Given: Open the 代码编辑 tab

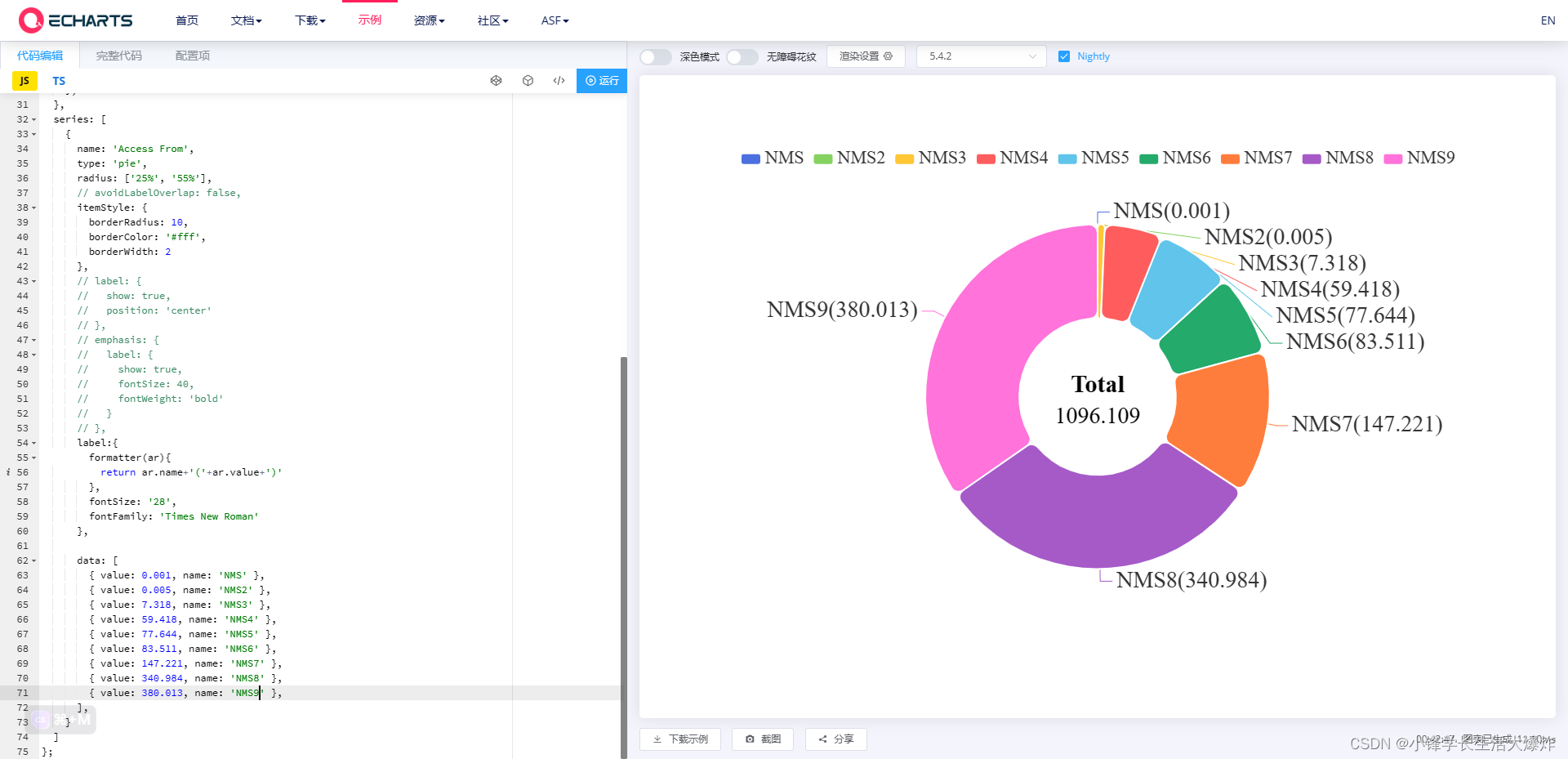Looking at the screenshot, I should (x=40, y=56).
